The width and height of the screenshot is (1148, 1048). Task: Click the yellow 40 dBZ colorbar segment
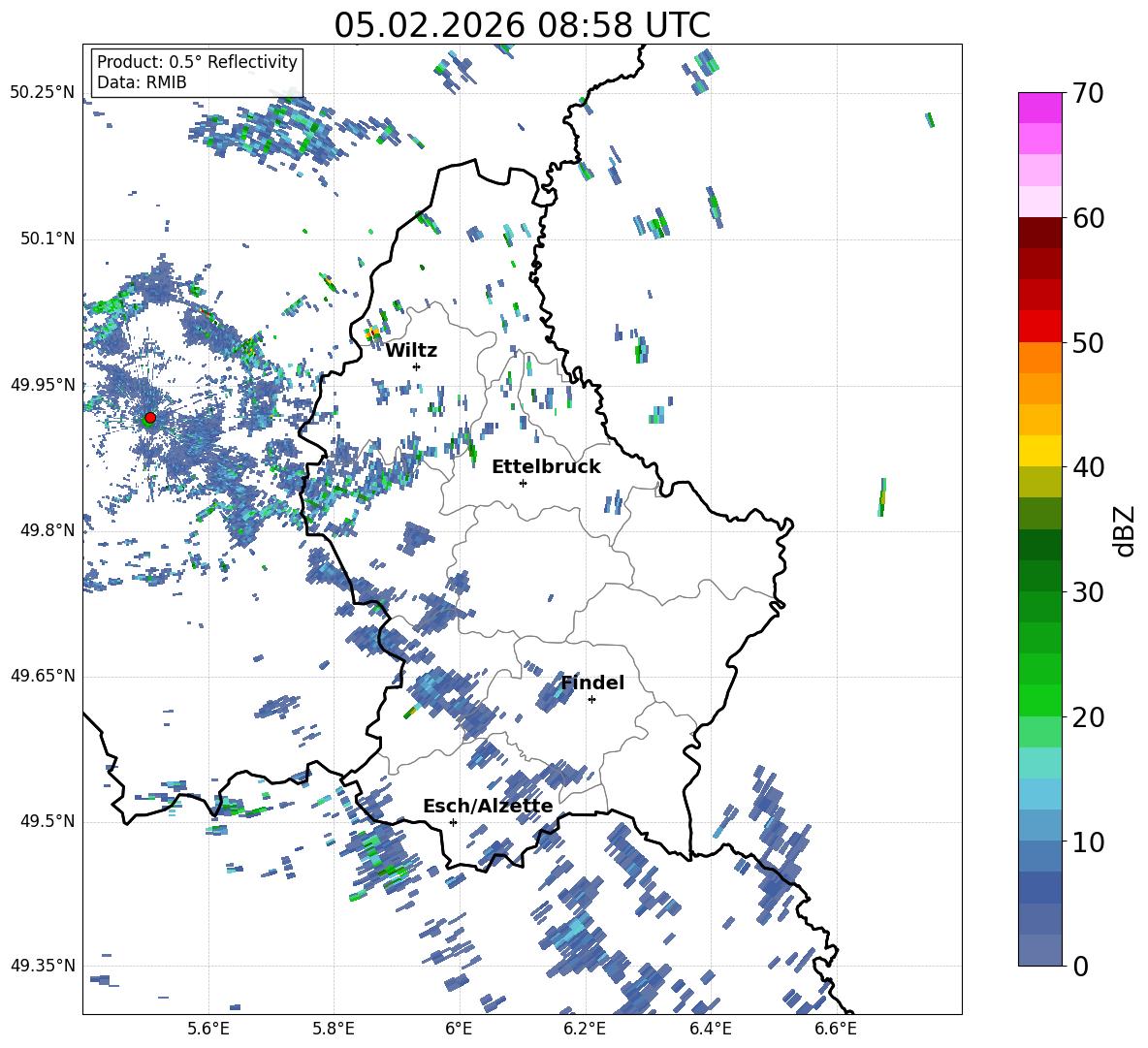[1039, 451]
